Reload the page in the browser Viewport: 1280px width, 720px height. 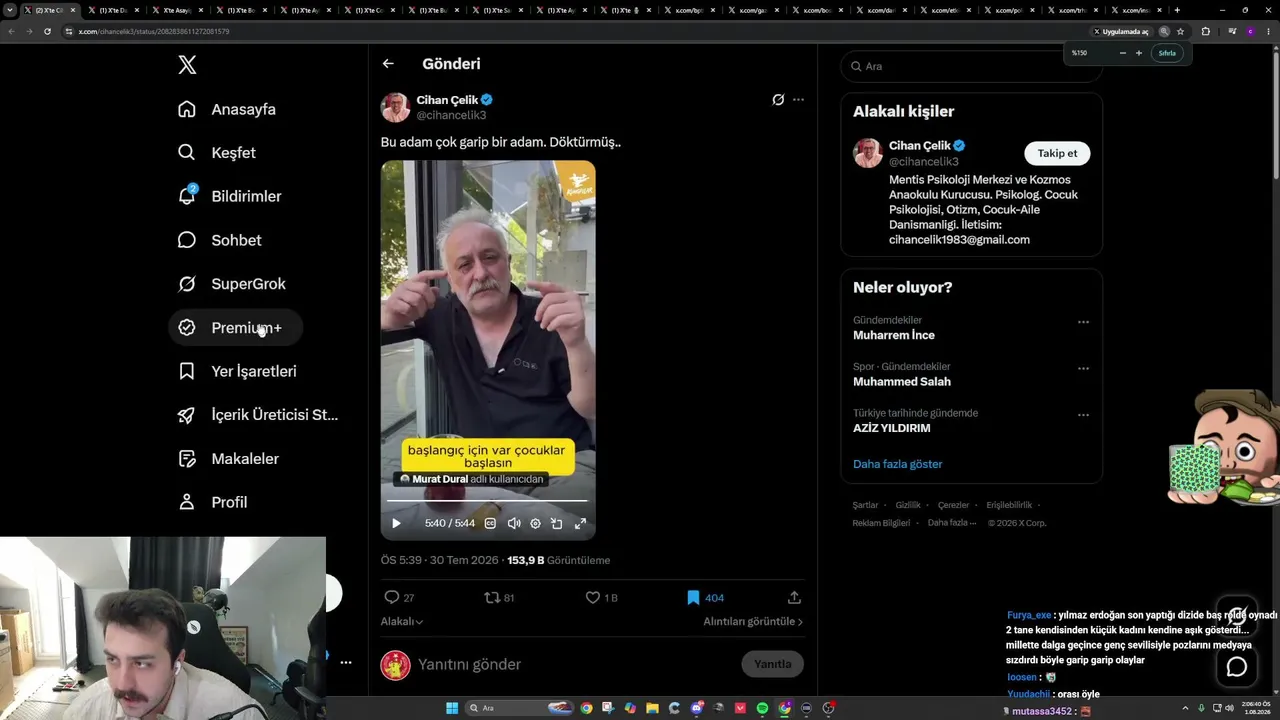click(45, 31)
